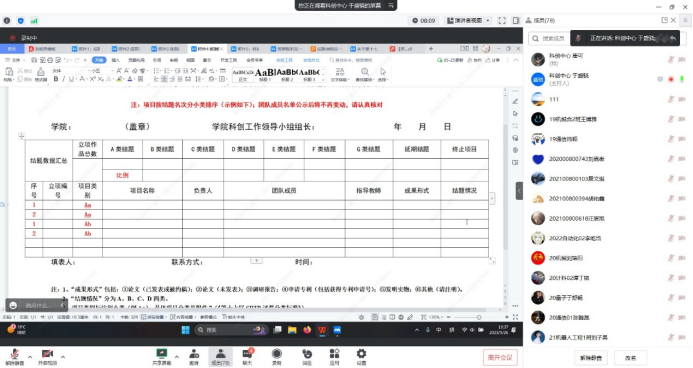The width and height of the screenshot is (693, 368).
Task: Open the meeting settings gear
Action: (362, 357)
